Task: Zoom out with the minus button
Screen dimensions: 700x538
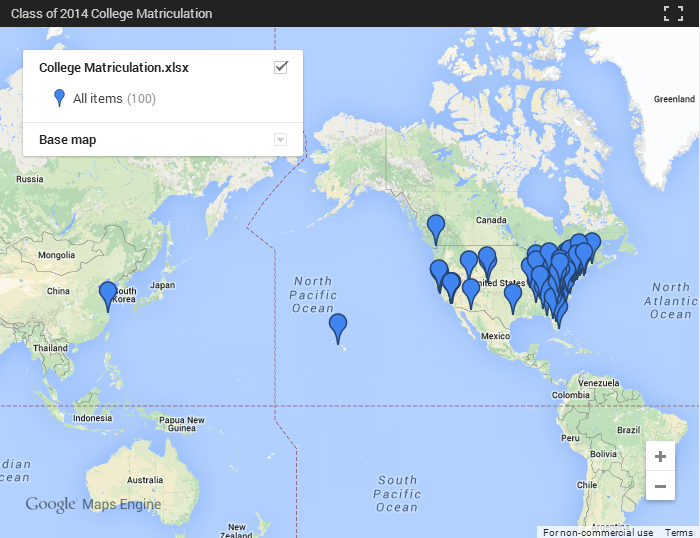Action: pyautogui.click(x=660, y=486)
